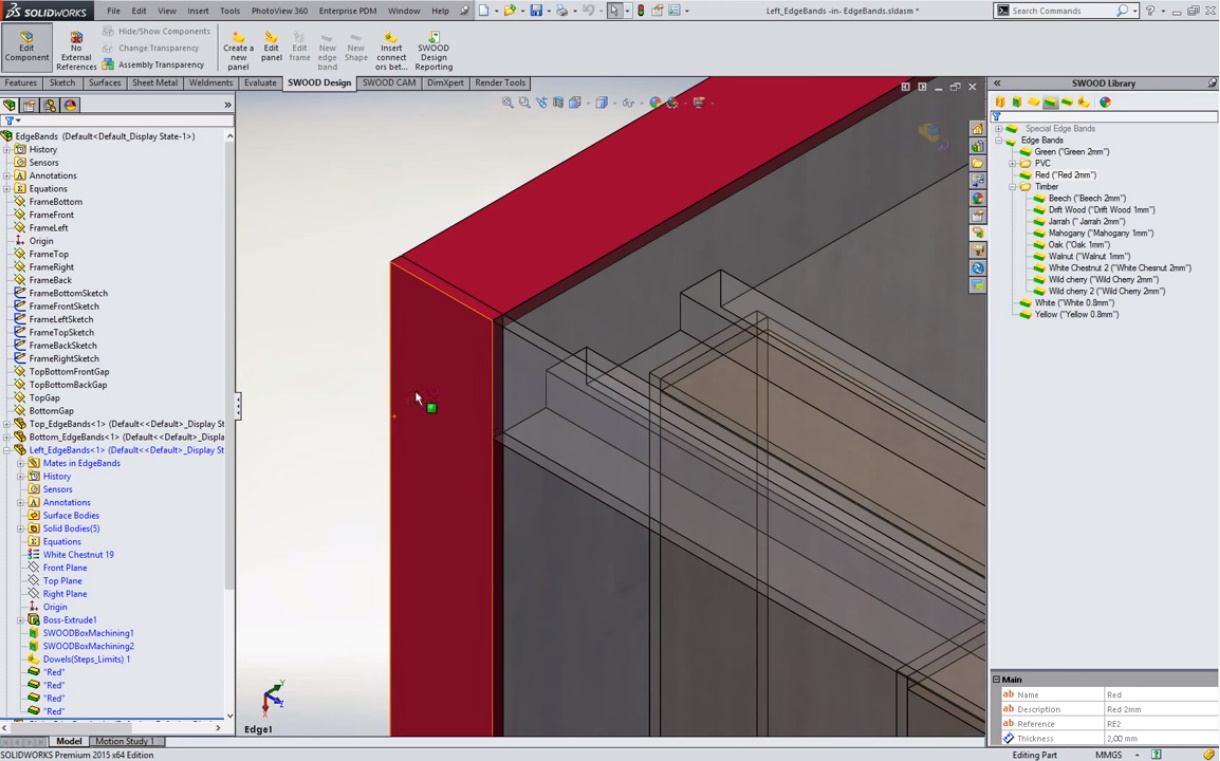Open SWOOD Design Reporting tool
Screen dimensions: 1220x761
(434, 50)
